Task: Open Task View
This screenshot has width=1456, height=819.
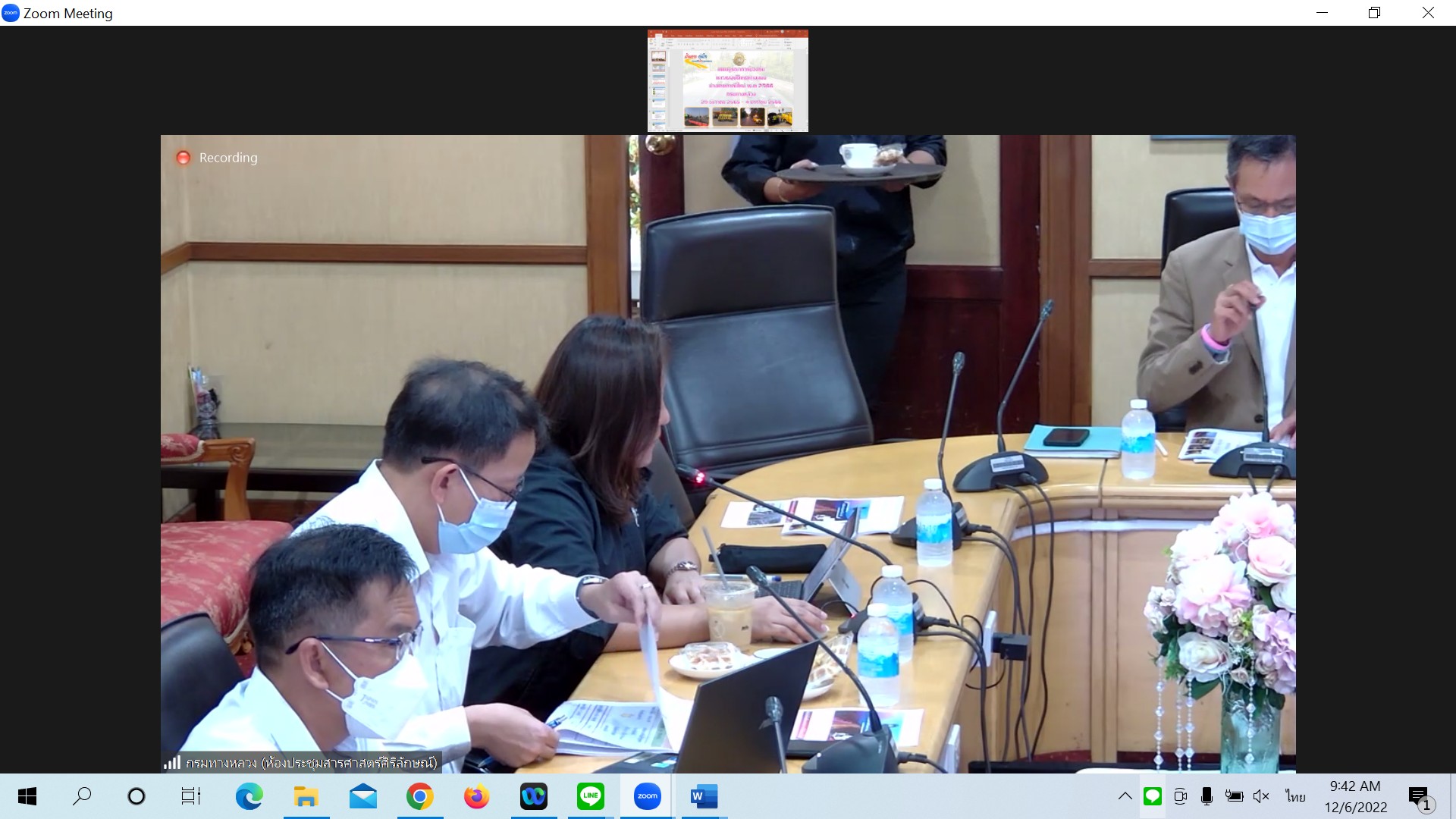Action: click(190, 796)
